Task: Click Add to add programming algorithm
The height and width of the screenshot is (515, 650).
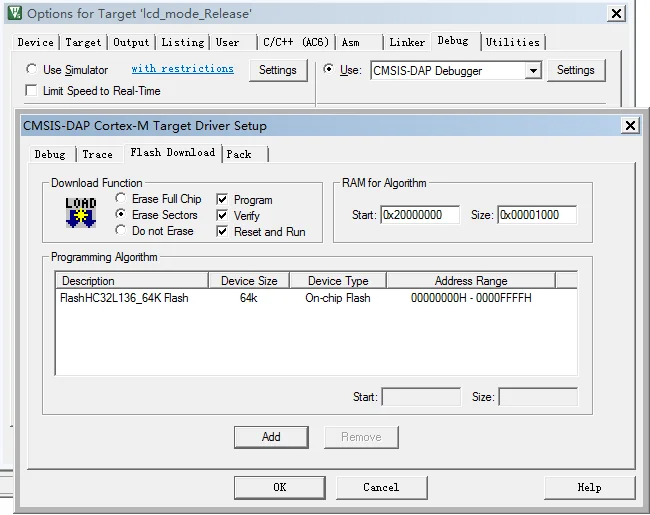Action: 271,437
